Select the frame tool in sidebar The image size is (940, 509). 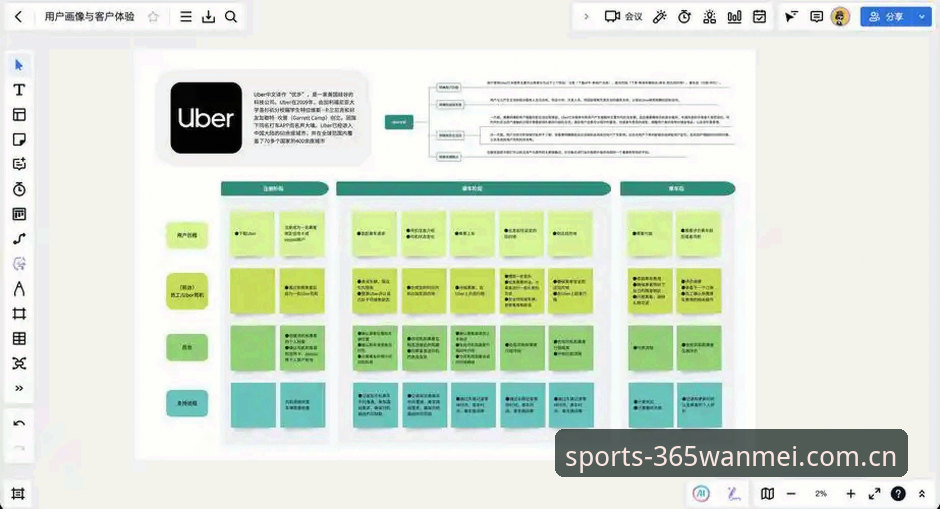19,314
